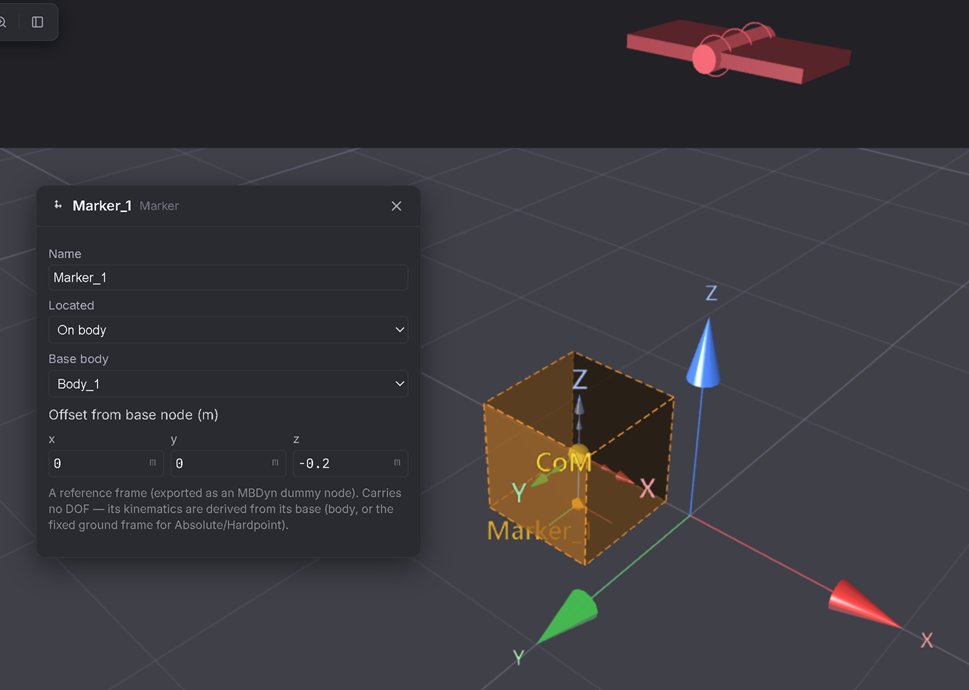Click the green Y axis cone gizmo

point(569,615)
